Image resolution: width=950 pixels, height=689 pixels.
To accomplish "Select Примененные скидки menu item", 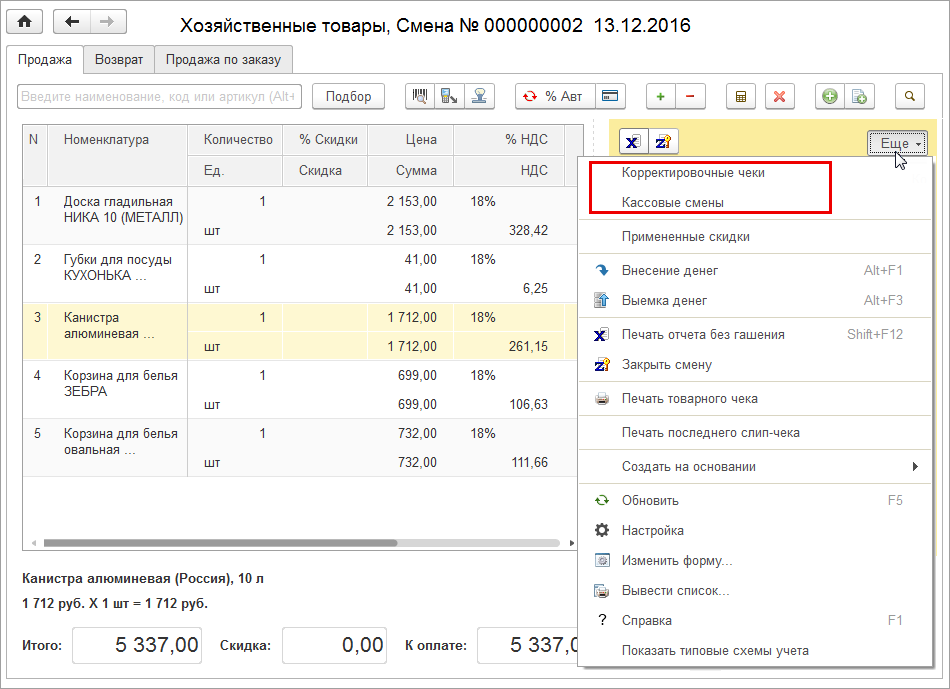I will coord(755,237).
